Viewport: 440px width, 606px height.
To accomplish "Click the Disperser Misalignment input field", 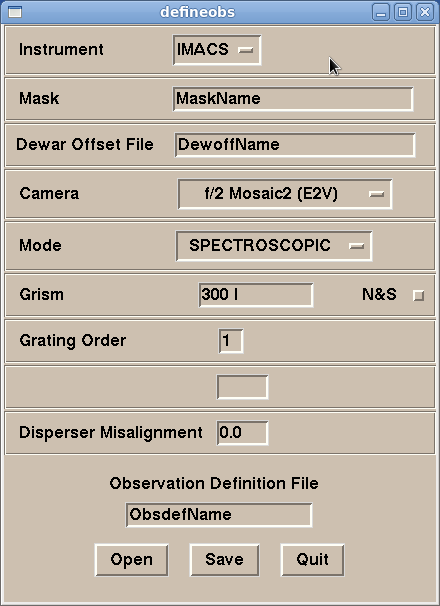I will pyautogui.click(x=242, y=432).
